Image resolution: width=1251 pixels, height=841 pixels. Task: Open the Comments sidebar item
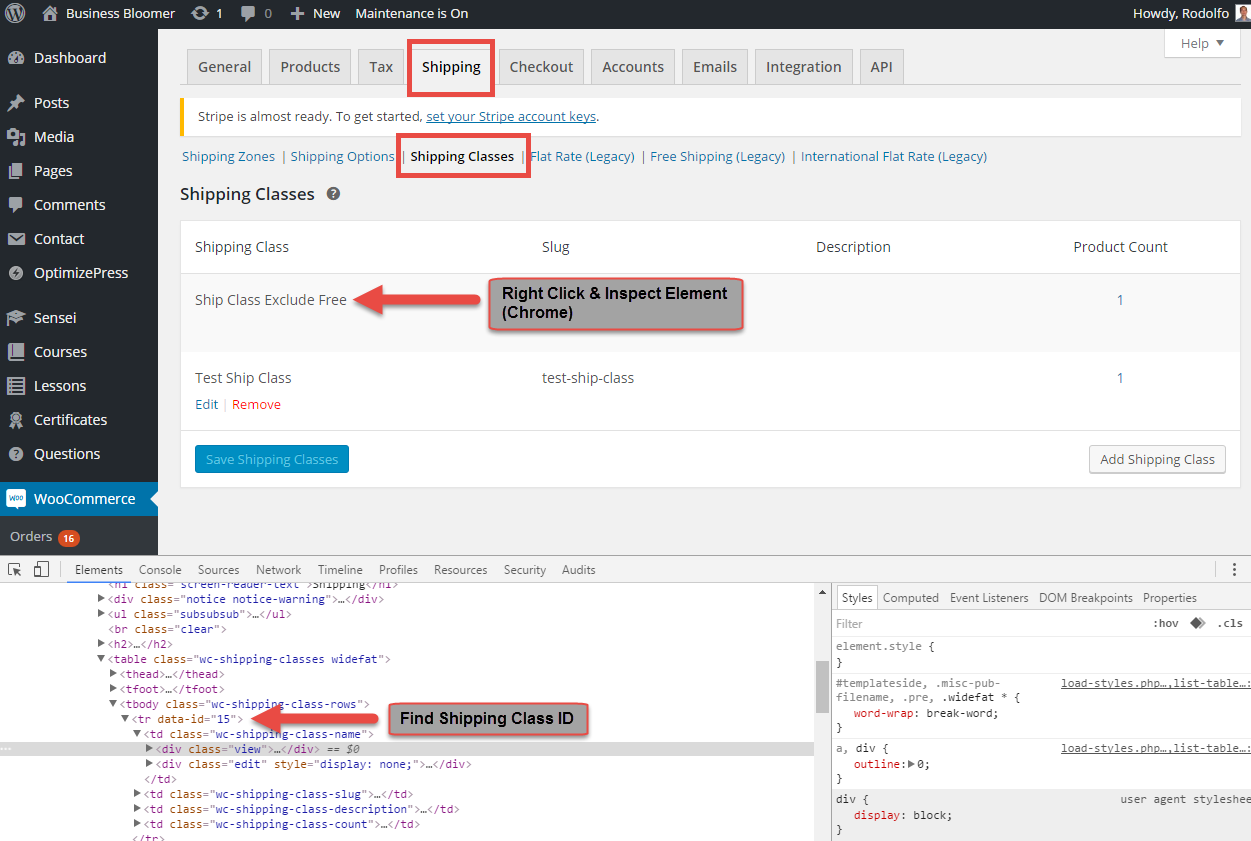[x=70, y=205]
